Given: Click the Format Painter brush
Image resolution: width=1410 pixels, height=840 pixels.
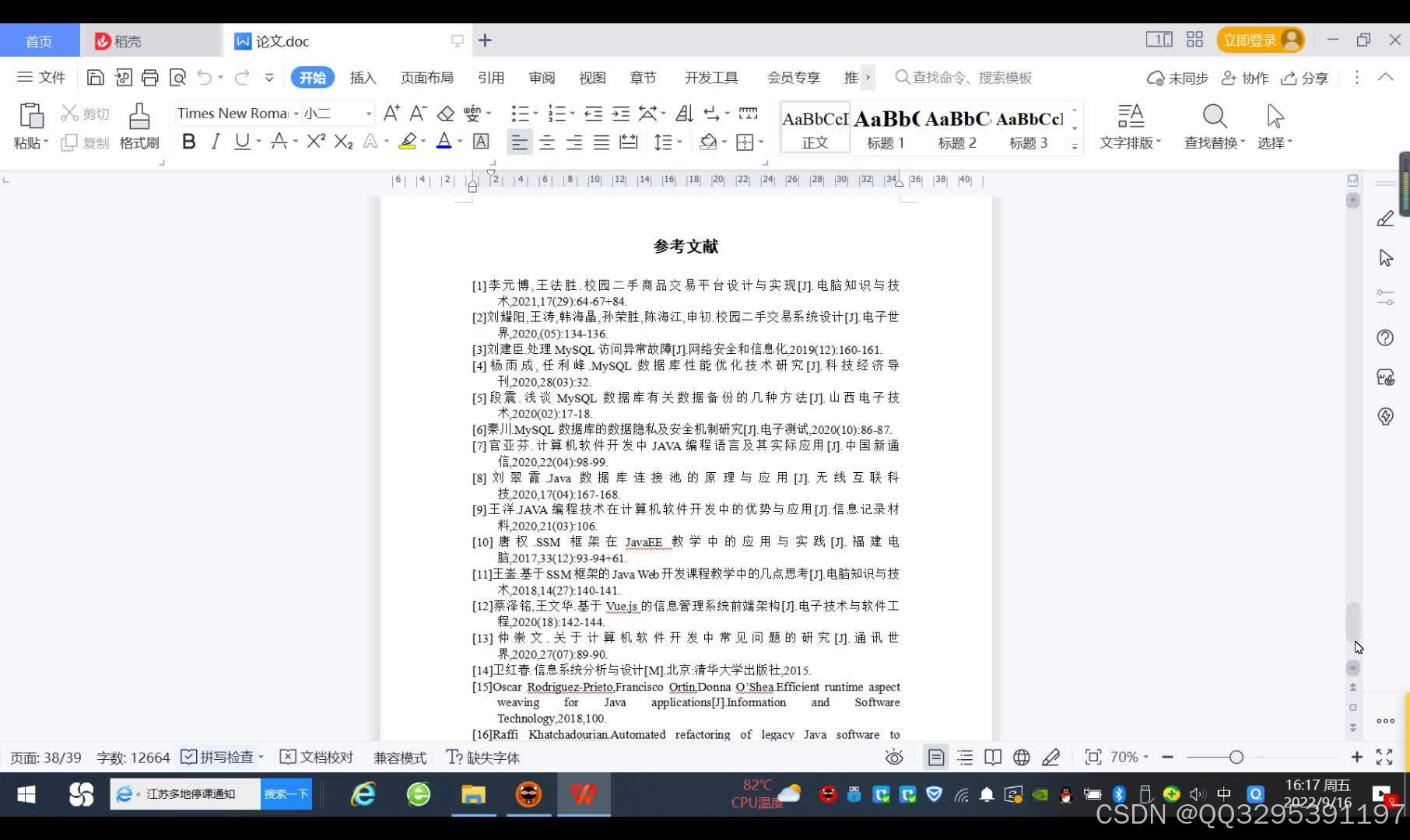Looking at the screenshot, I should point(139,116).
